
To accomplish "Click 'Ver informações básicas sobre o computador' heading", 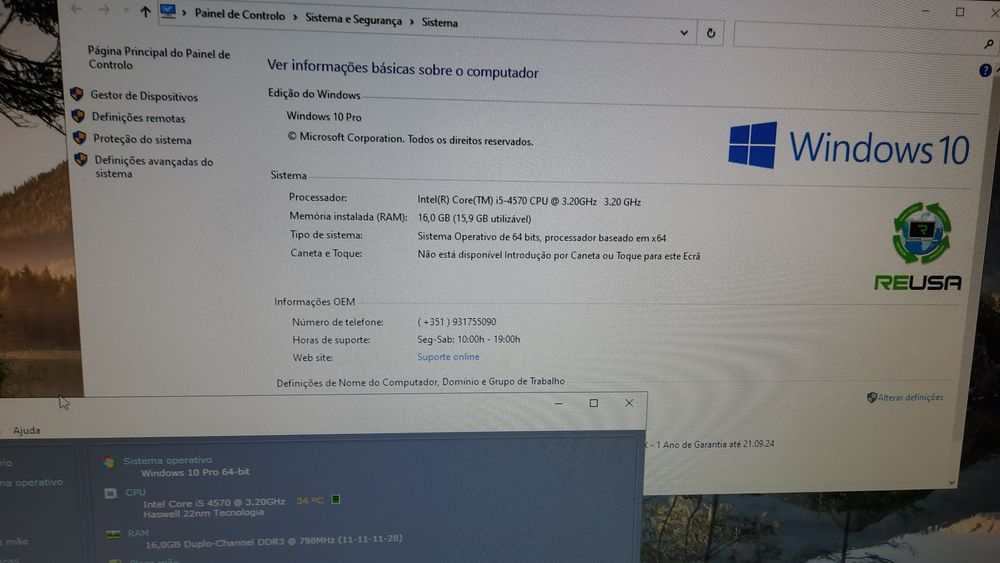I will (402, 68).
